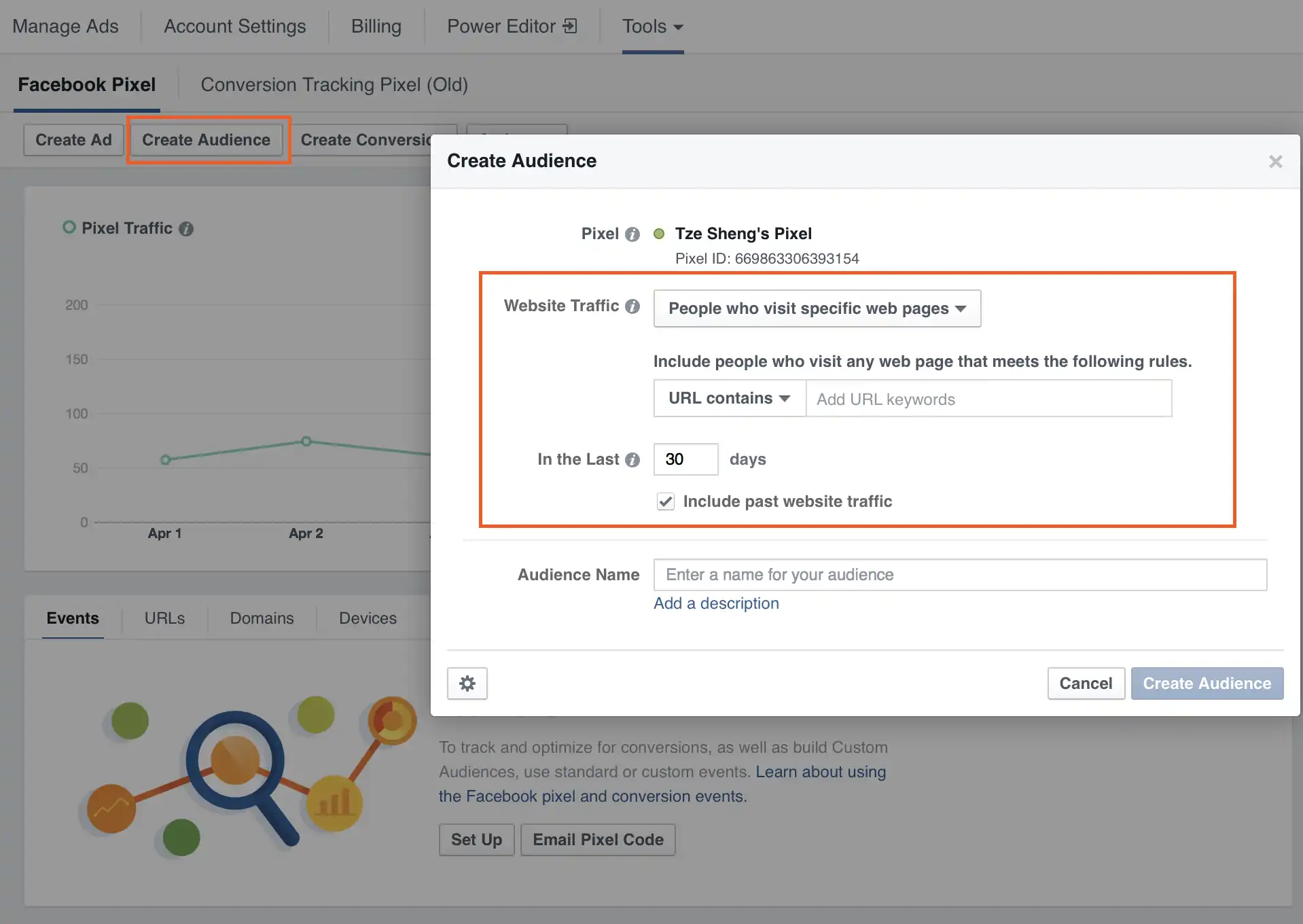Screen dimensions: 1303x924
Task: Open the People who visit specific web pages dropdown
Action: pyautogui.click(x=816, y=308)
